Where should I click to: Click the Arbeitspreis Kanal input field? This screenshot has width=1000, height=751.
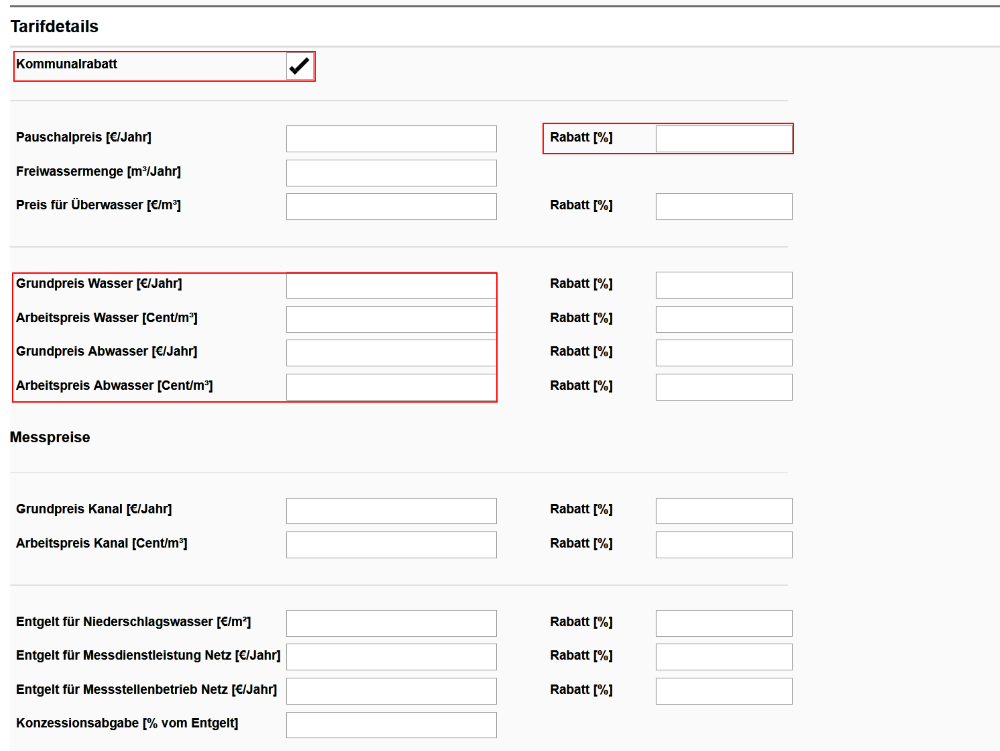391,545
